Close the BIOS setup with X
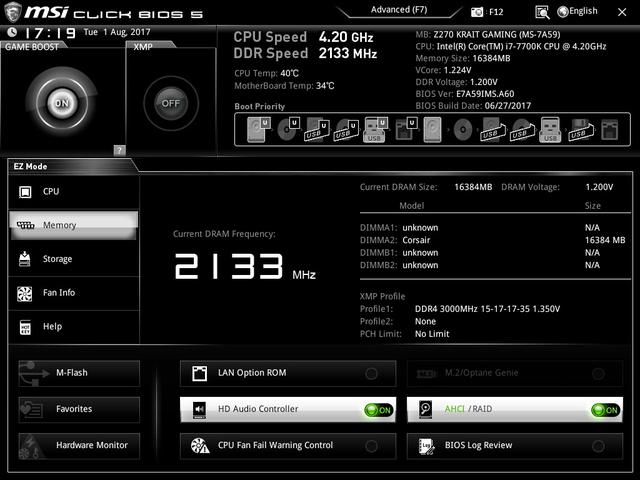640x480 pixels. click(622, 12)
